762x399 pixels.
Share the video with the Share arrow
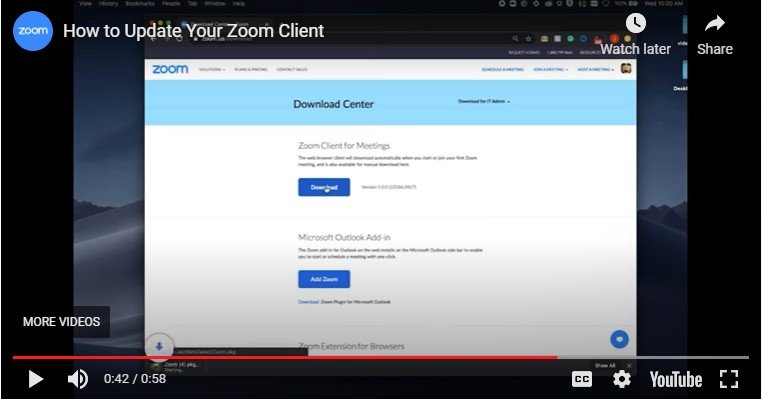714,35
